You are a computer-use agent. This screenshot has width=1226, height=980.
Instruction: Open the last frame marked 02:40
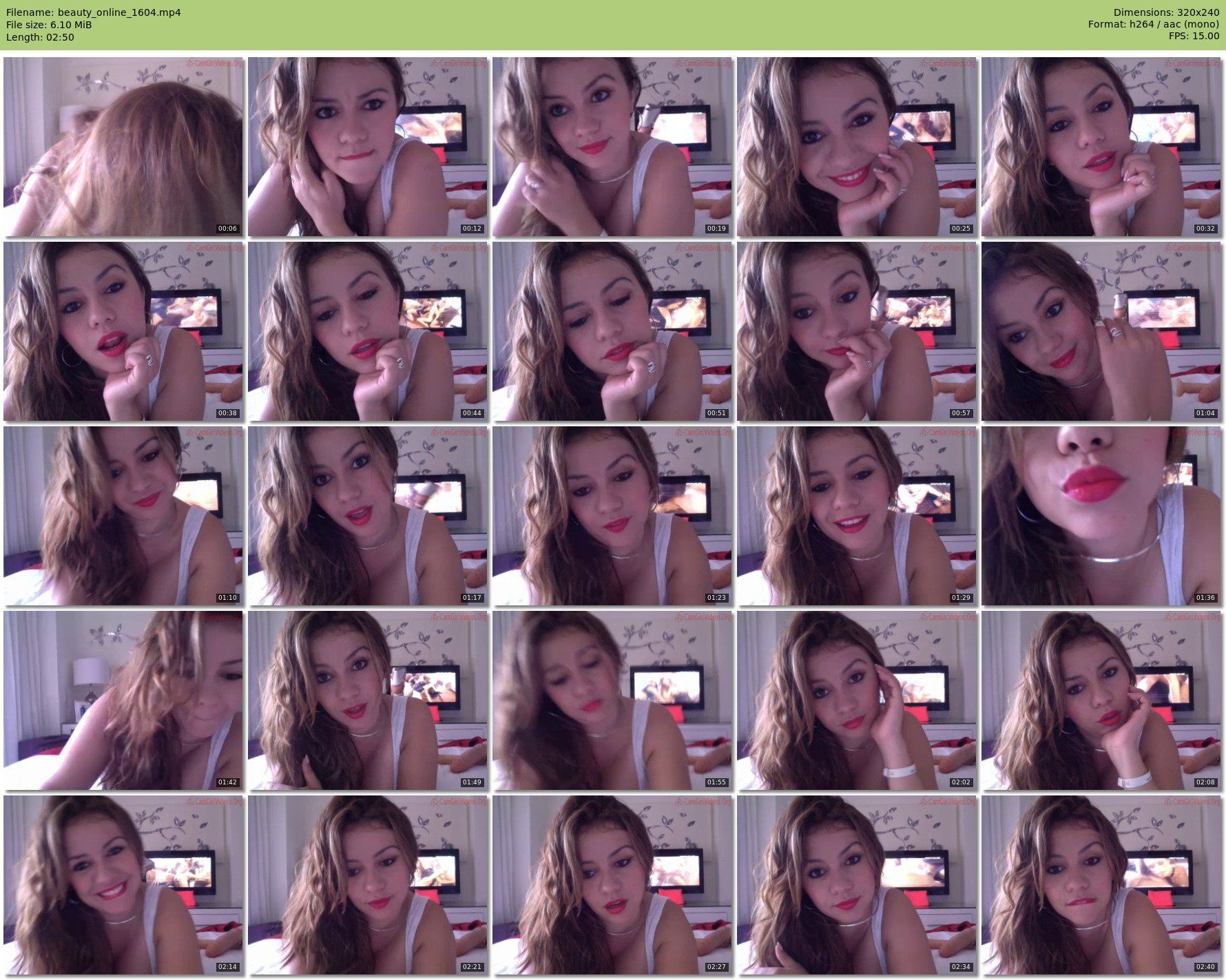tap(1101, 885)
